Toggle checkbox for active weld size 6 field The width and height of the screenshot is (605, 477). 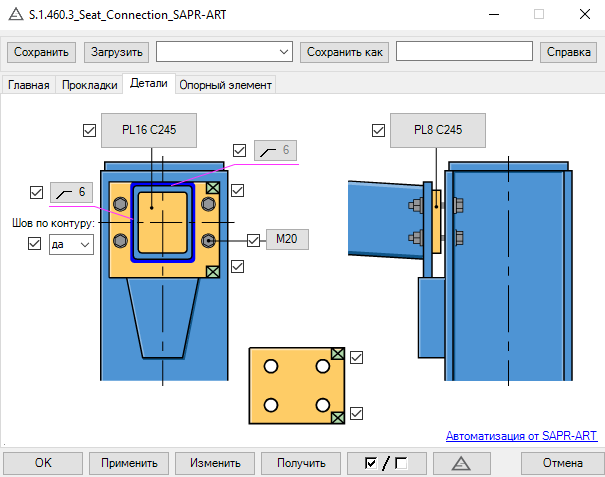point(37,192)
